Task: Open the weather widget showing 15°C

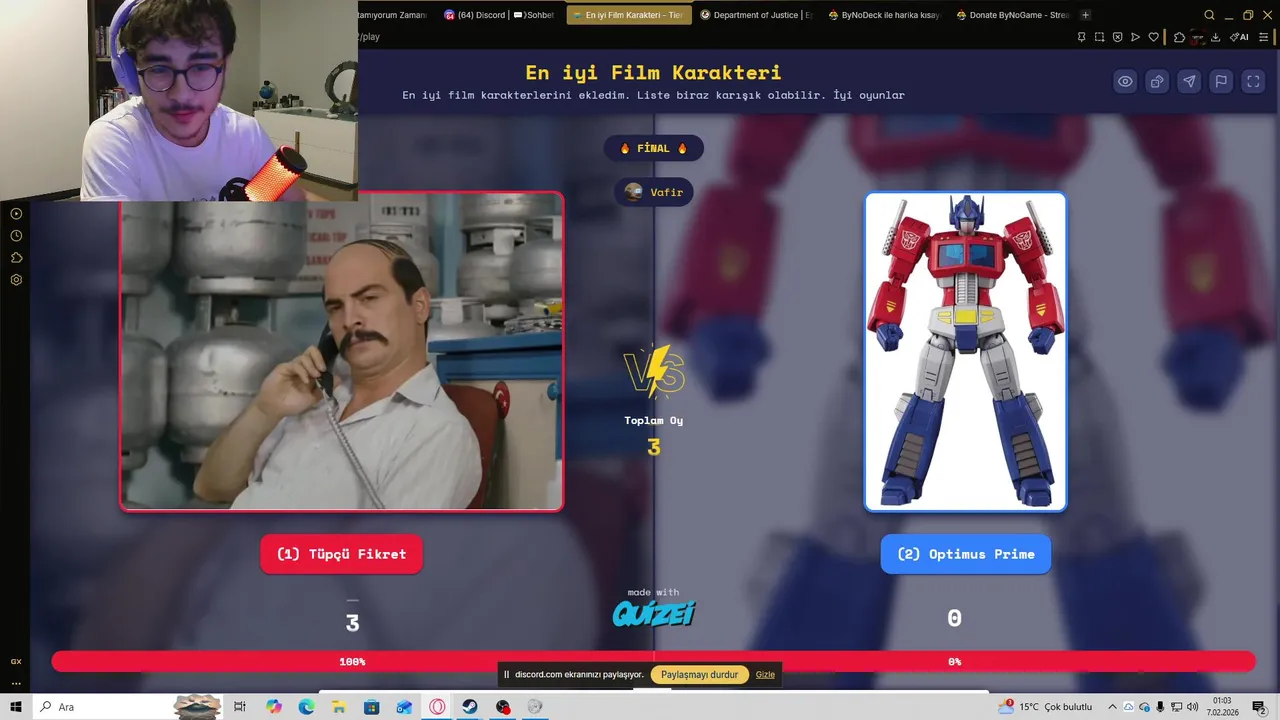Action: 1045,707
